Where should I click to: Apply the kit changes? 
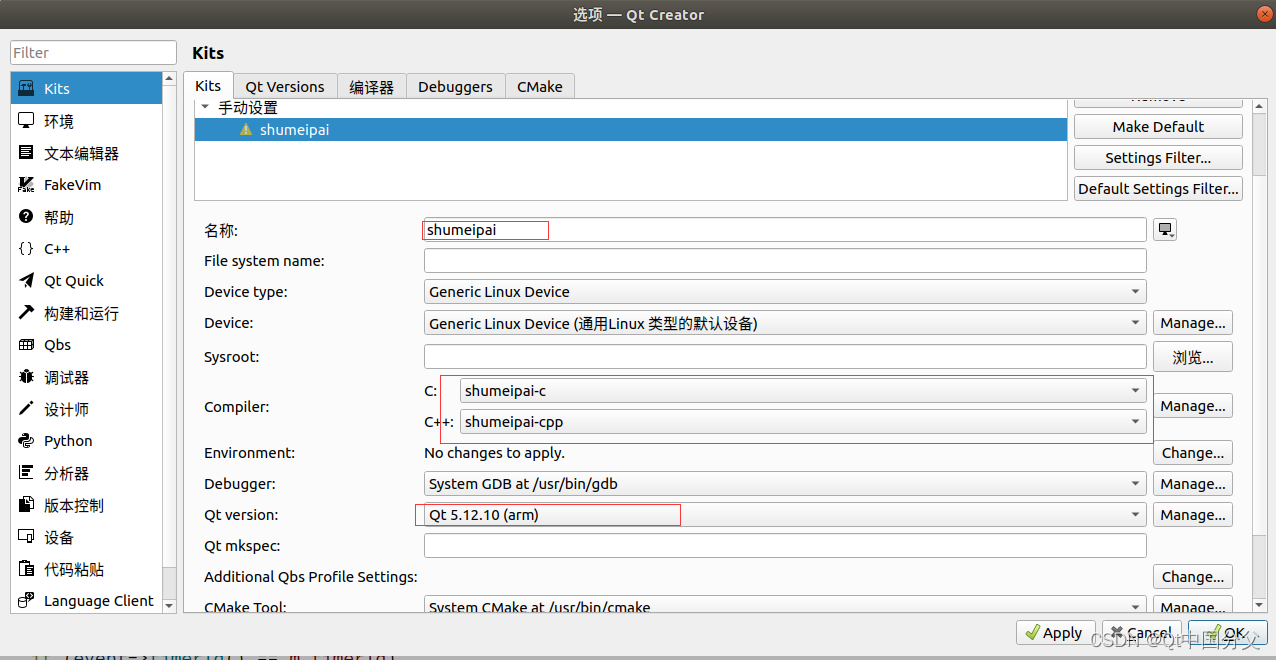[x=1055, y=632]
